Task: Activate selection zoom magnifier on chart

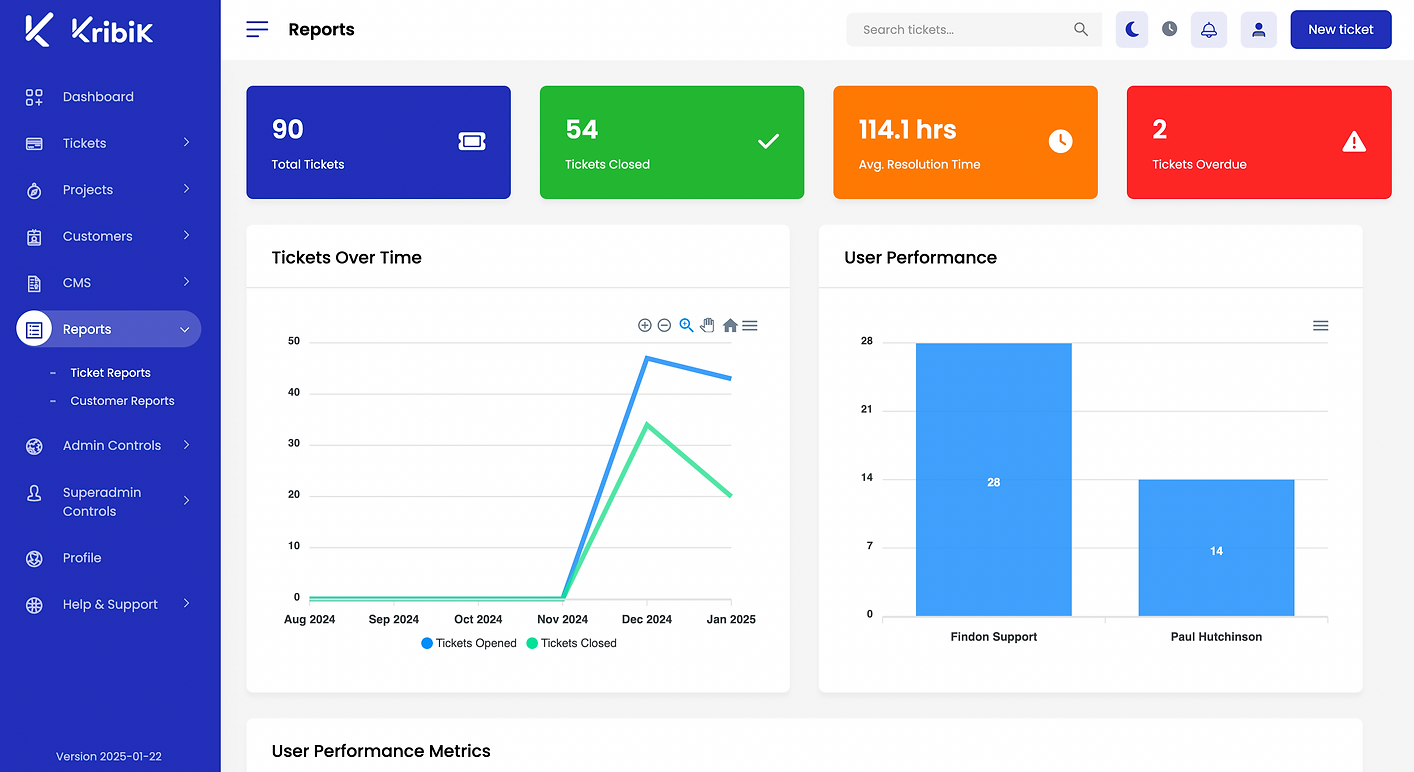Action: [686, 325]
